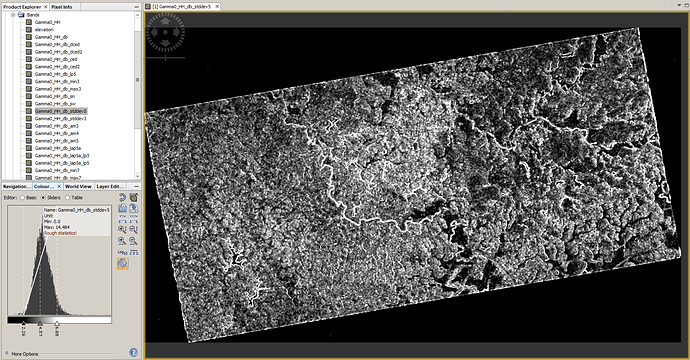Select the Gamma0_HH_db_lap5a band

[58, 148]
